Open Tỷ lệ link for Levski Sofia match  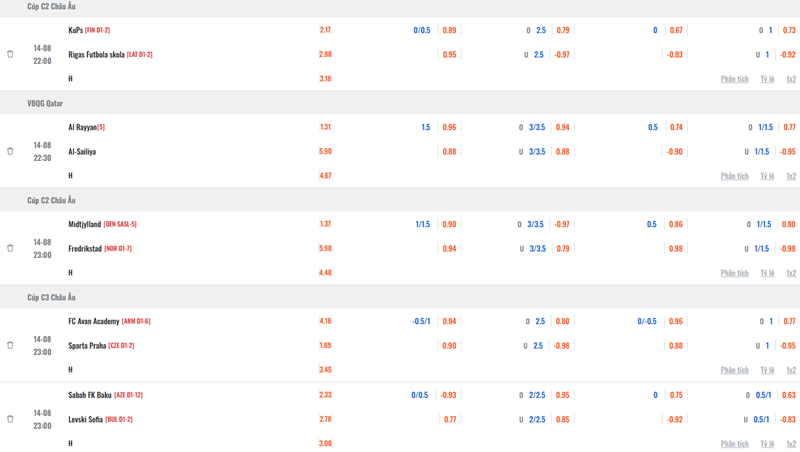[767, 444]
